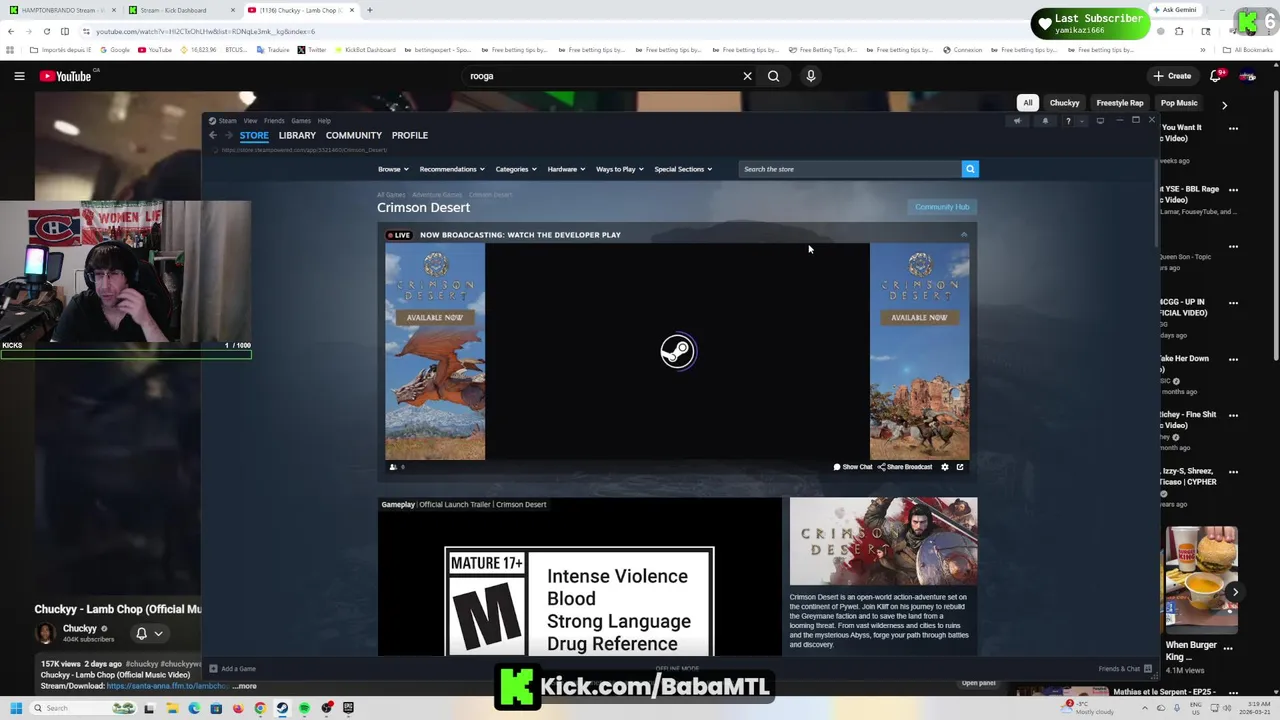Expand Steam Browse dropdown
The image size is (1280, 720).
coord(393,169)
